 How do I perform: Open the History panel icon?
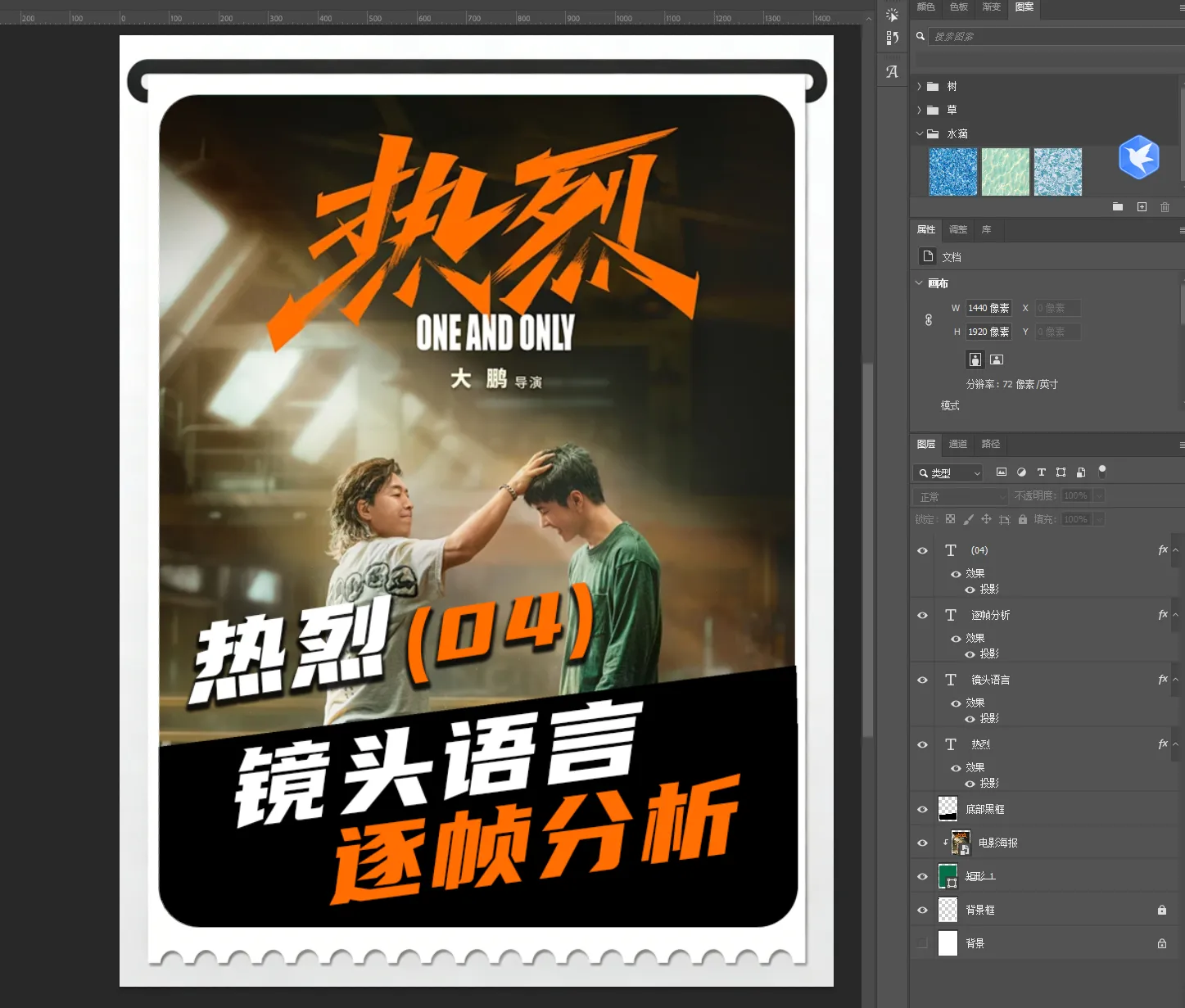[893, 38]
